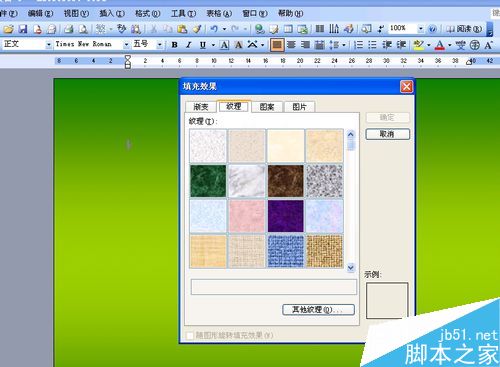Toggle the center-align paragraph button
The width and height of the screenshot is (500, 367).
coord(291,45)
